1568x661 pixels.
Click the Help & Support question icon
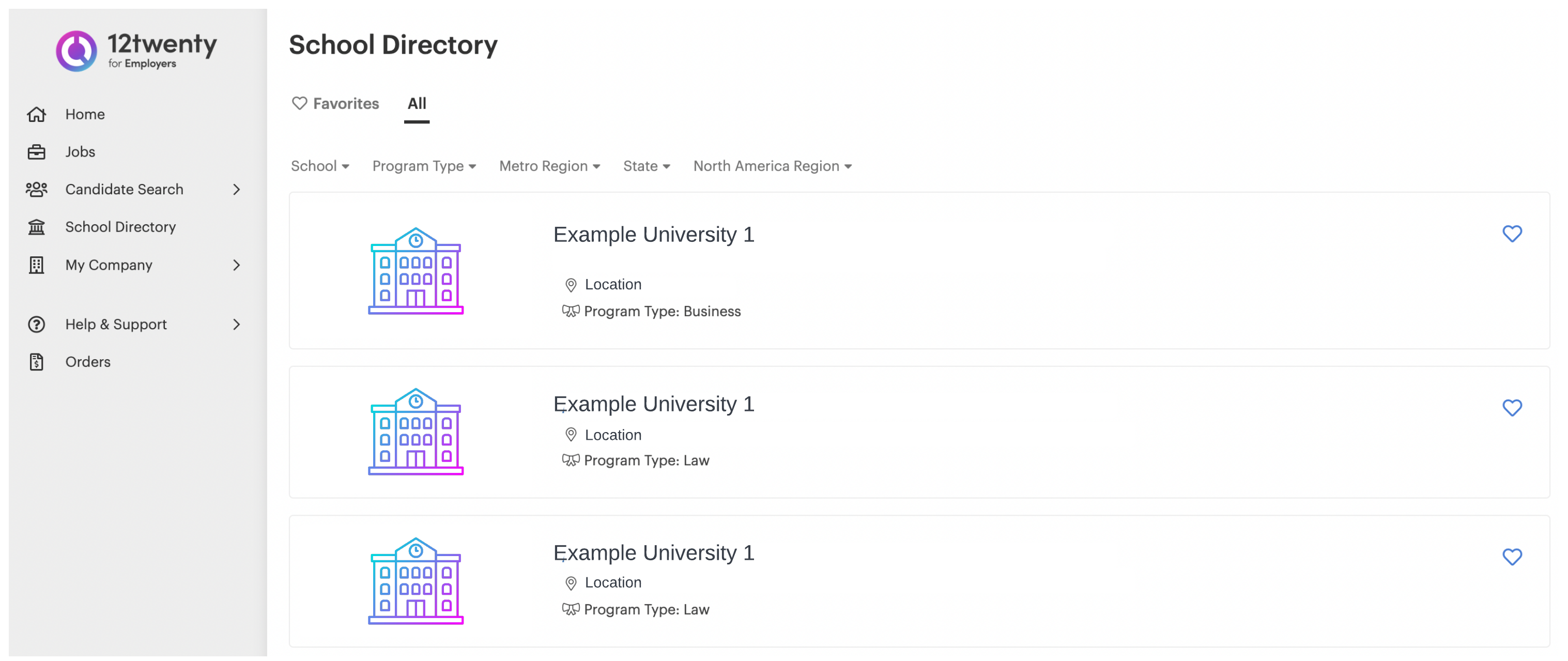pos(37,325)
